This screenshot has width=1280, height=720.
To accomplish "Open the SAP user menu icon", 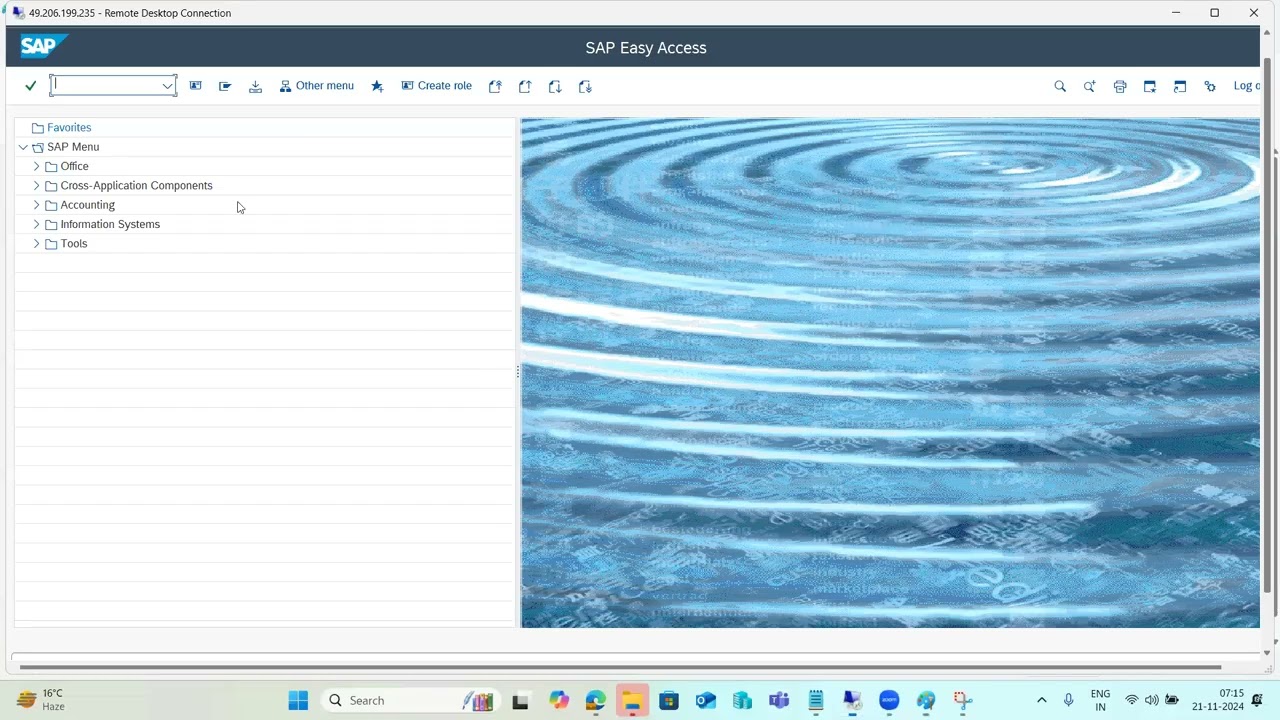I will [196, 86].
